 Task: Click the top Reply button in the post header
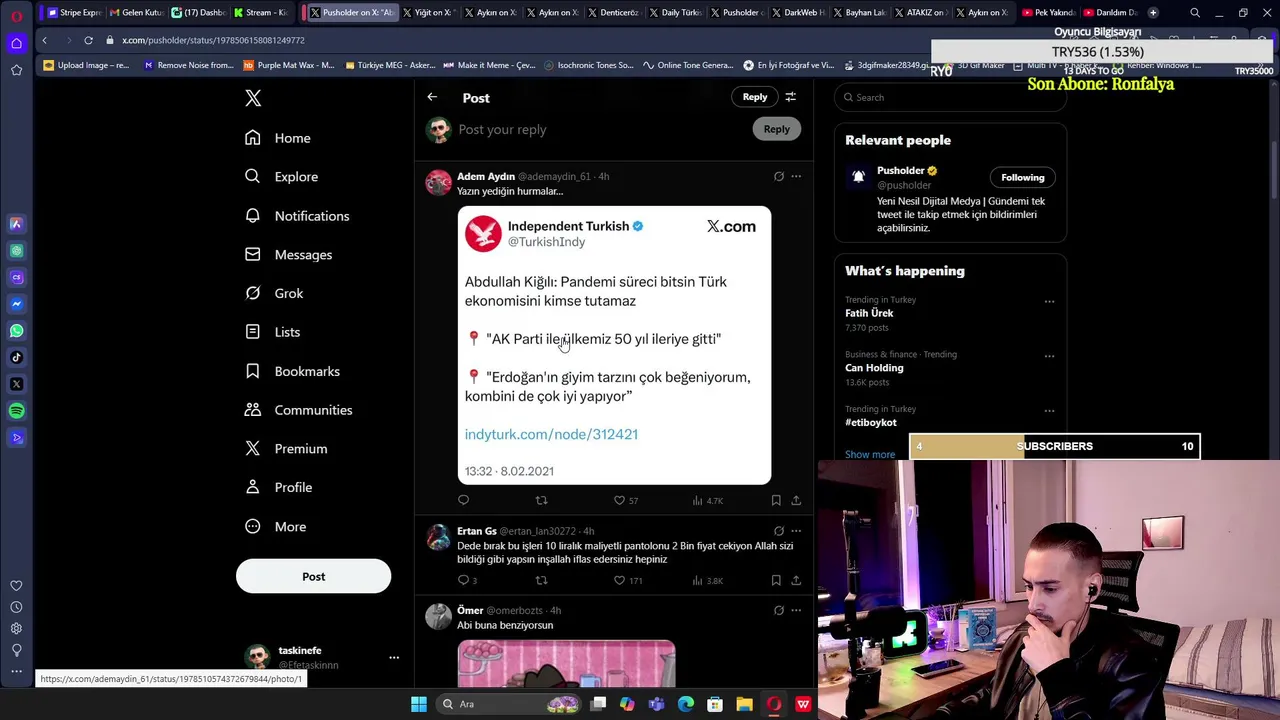tap(755, 97)
